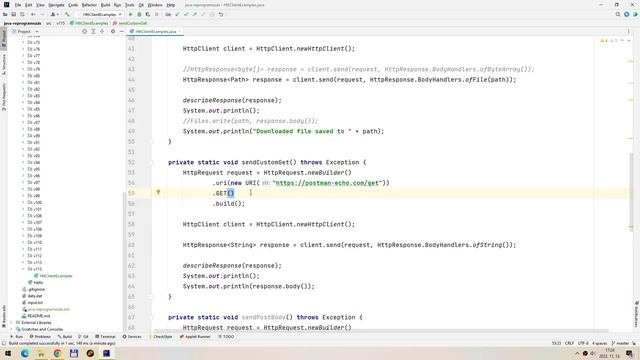The height and width of the screenshot is (360, 640).
Task: Click the Reload from disk icon
Action: coord(22,15)
